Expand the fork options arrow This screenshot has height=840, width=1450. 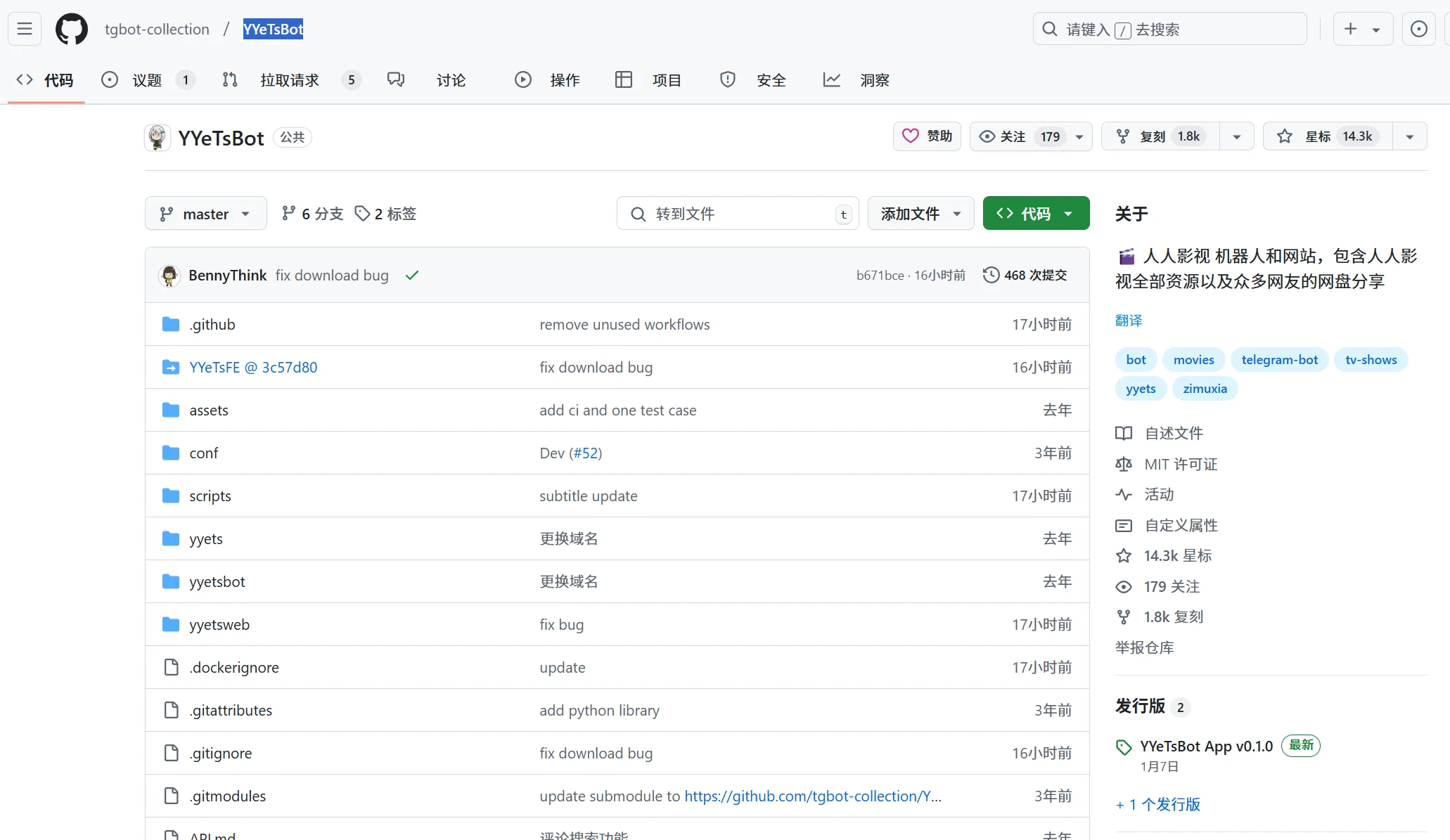1237,136
